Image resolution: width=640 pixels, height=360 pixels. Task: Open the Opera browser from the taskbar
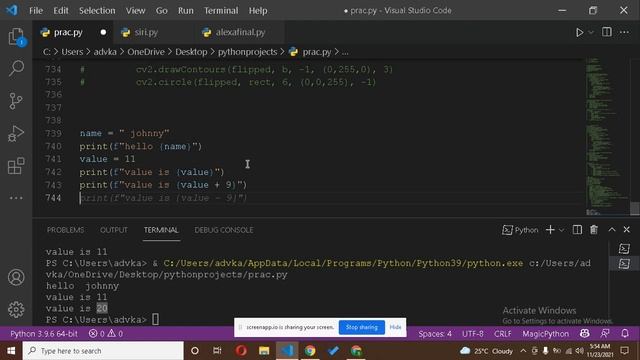click(x=241, y=351)
